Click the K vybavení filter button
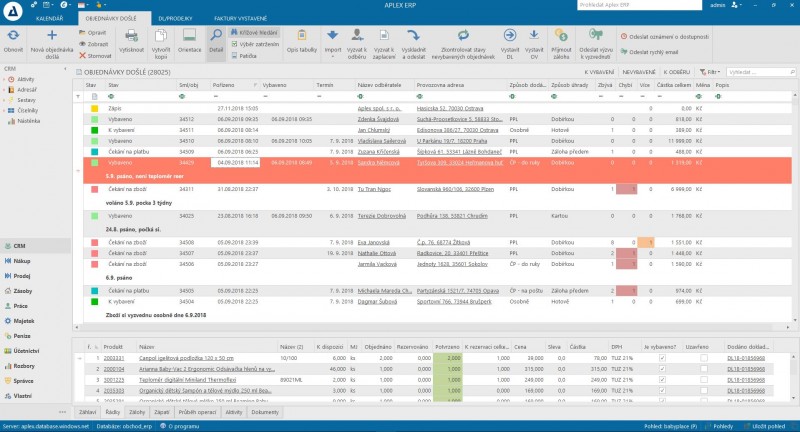This screenshot has height=432, width=800. (x=599, y=73)
